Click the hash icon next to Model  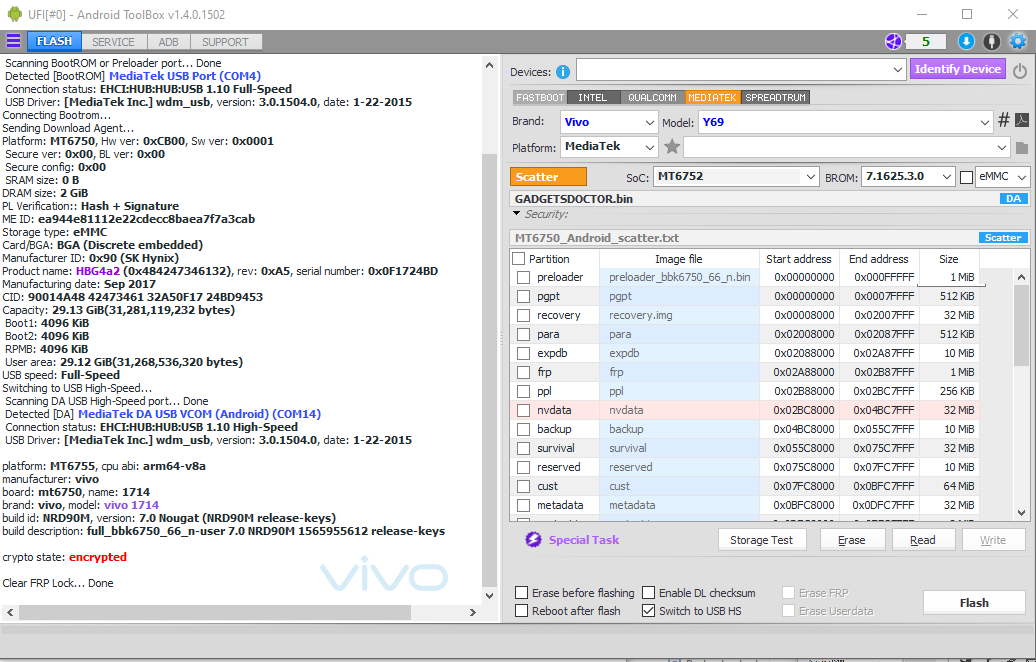point(1003,121)
